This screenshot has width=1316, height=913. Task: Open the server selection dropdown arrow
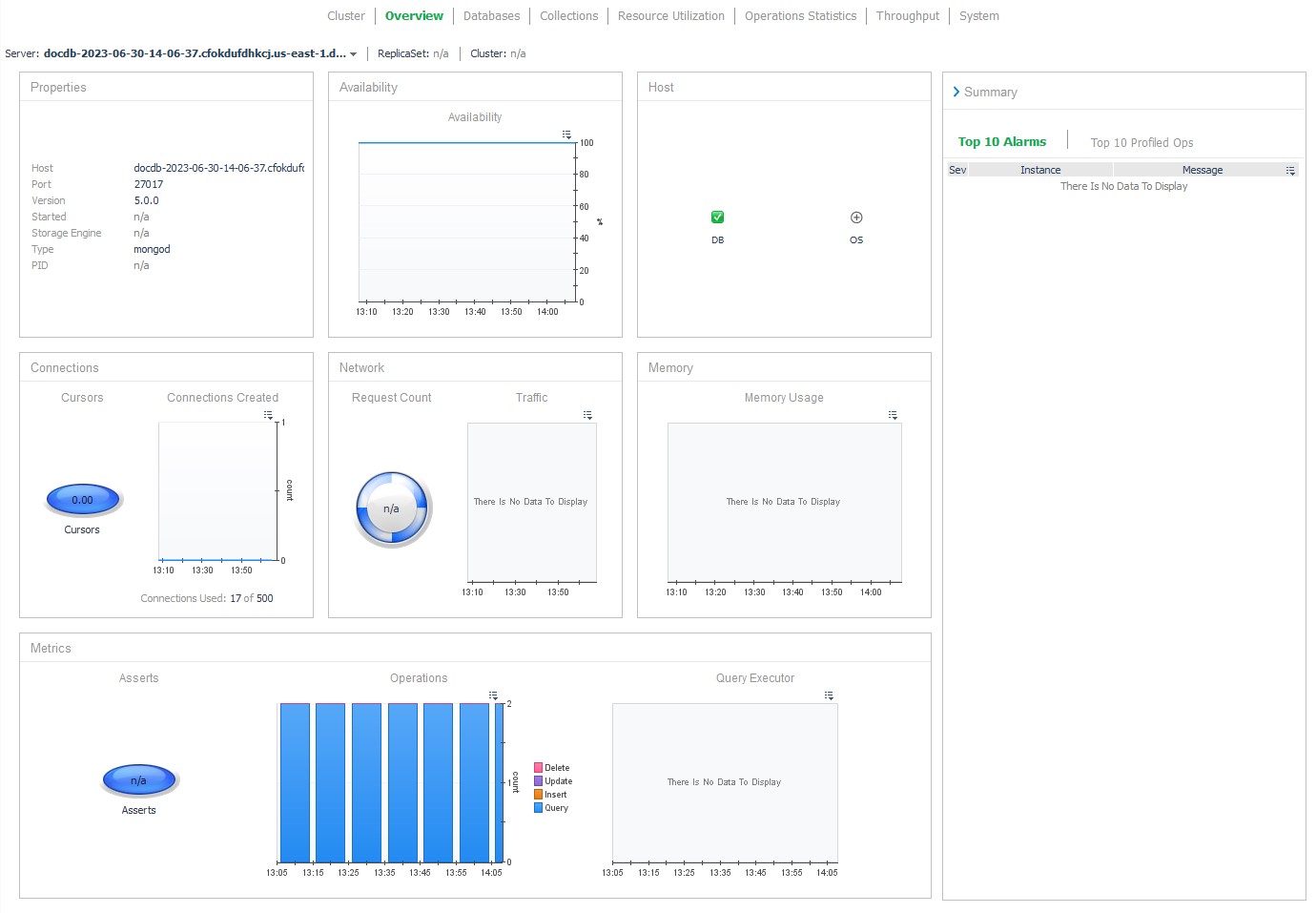(x=354, y=53)
